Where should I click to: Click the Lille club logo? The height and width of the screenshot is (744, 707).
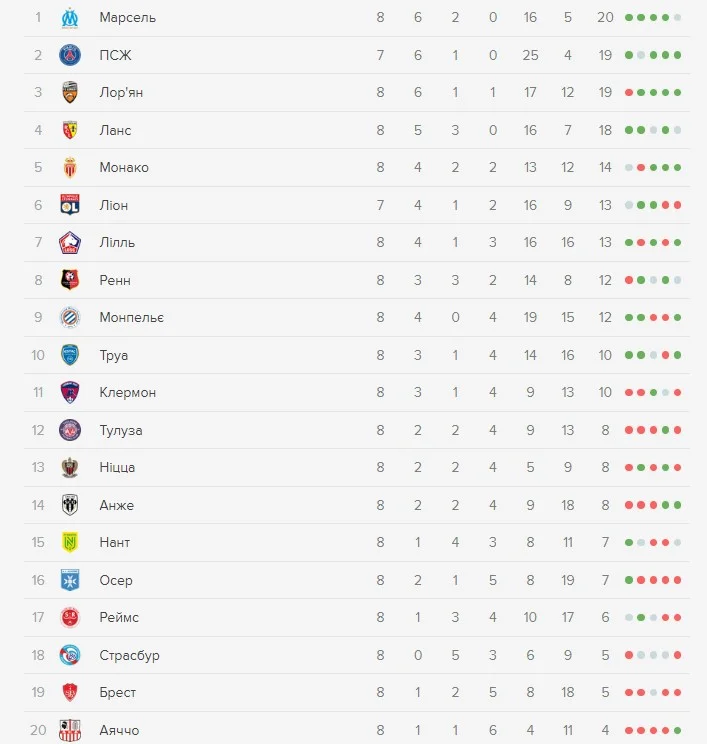70,242
